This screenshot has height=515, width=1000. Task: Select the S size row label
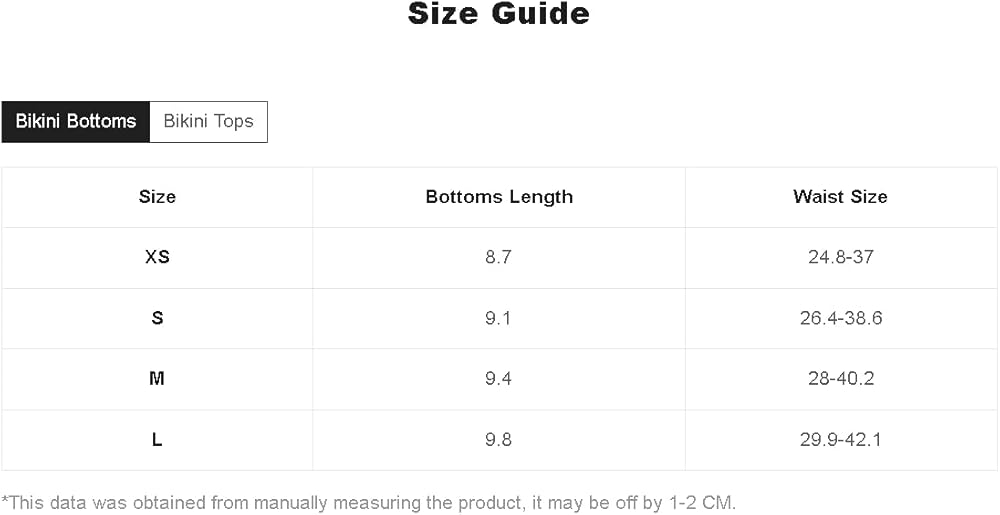click(x=157, y=318)
